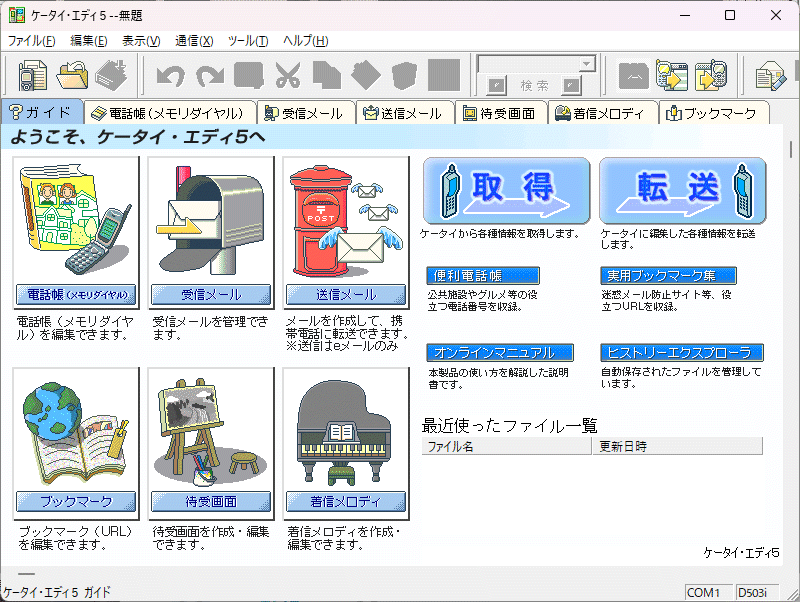
Task: Click the save toolbar icon
Action: [x=110, y=76]
